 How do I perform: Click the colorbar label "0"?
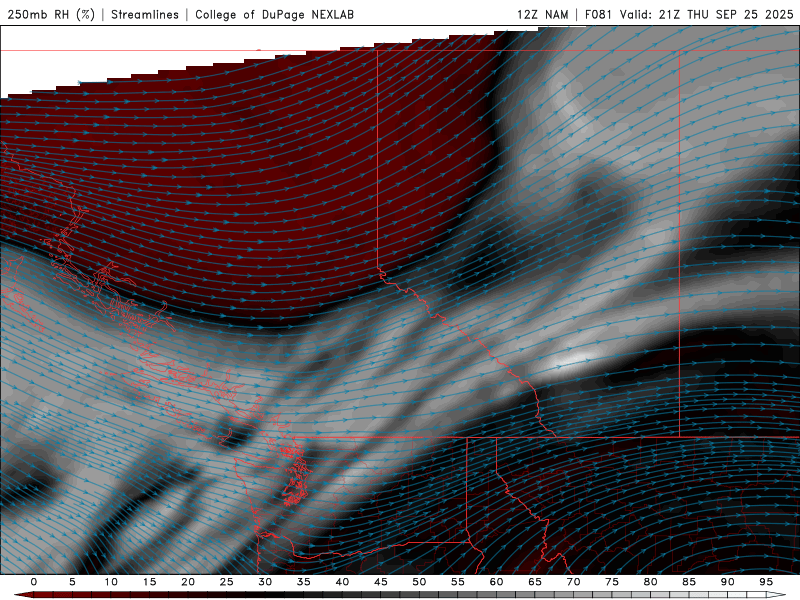[34, 582]
